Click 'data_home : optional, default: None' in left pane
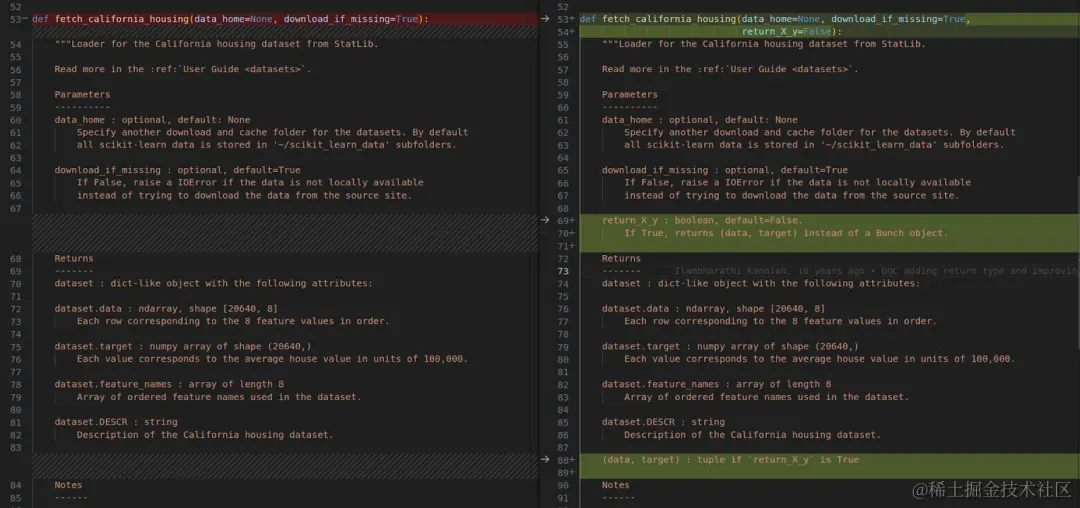 (152, 120)
